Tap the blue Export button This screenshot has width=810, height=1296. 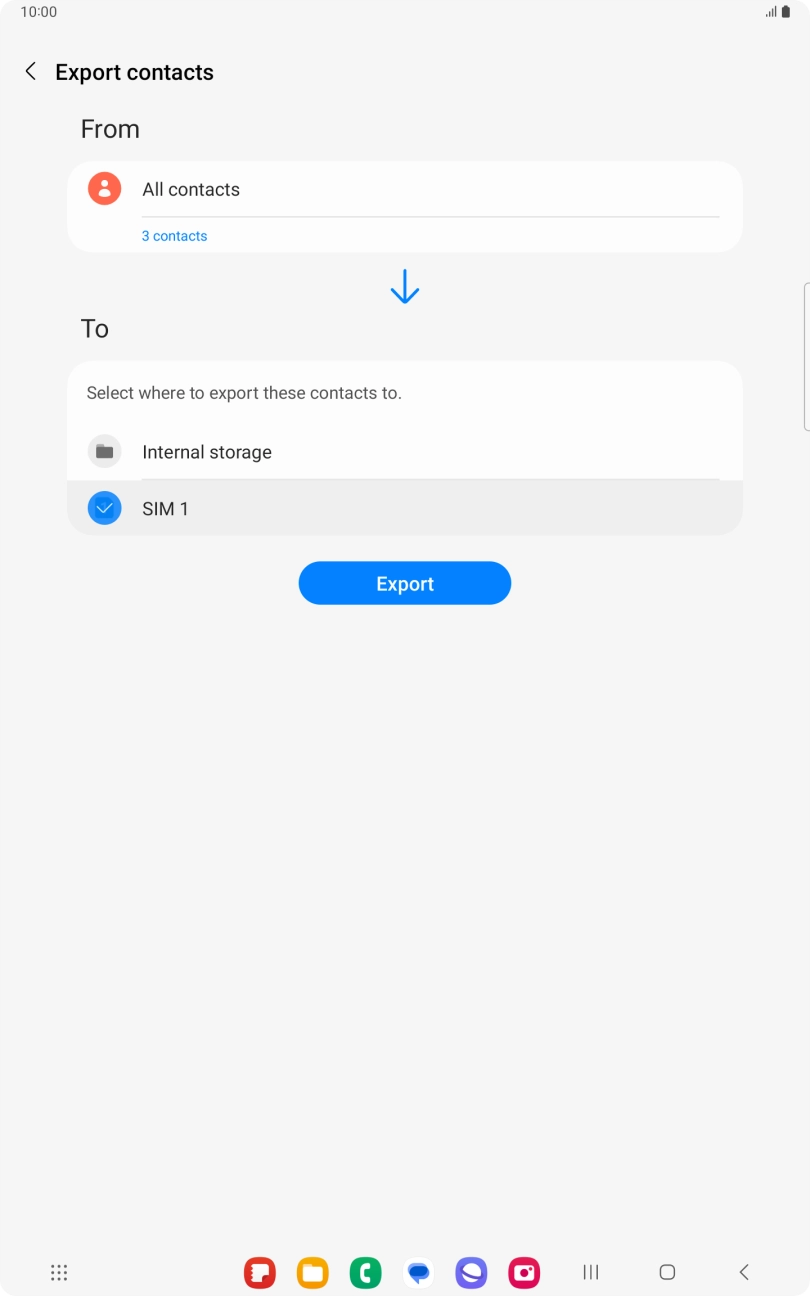point(405,583)
